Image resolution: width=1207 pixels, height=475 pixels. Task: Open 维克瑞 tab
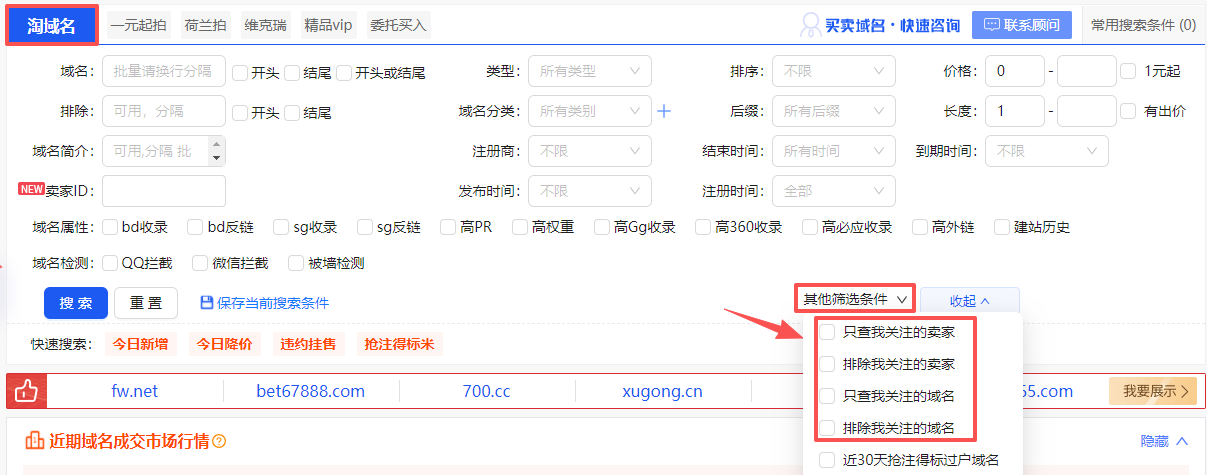[267, 25]
